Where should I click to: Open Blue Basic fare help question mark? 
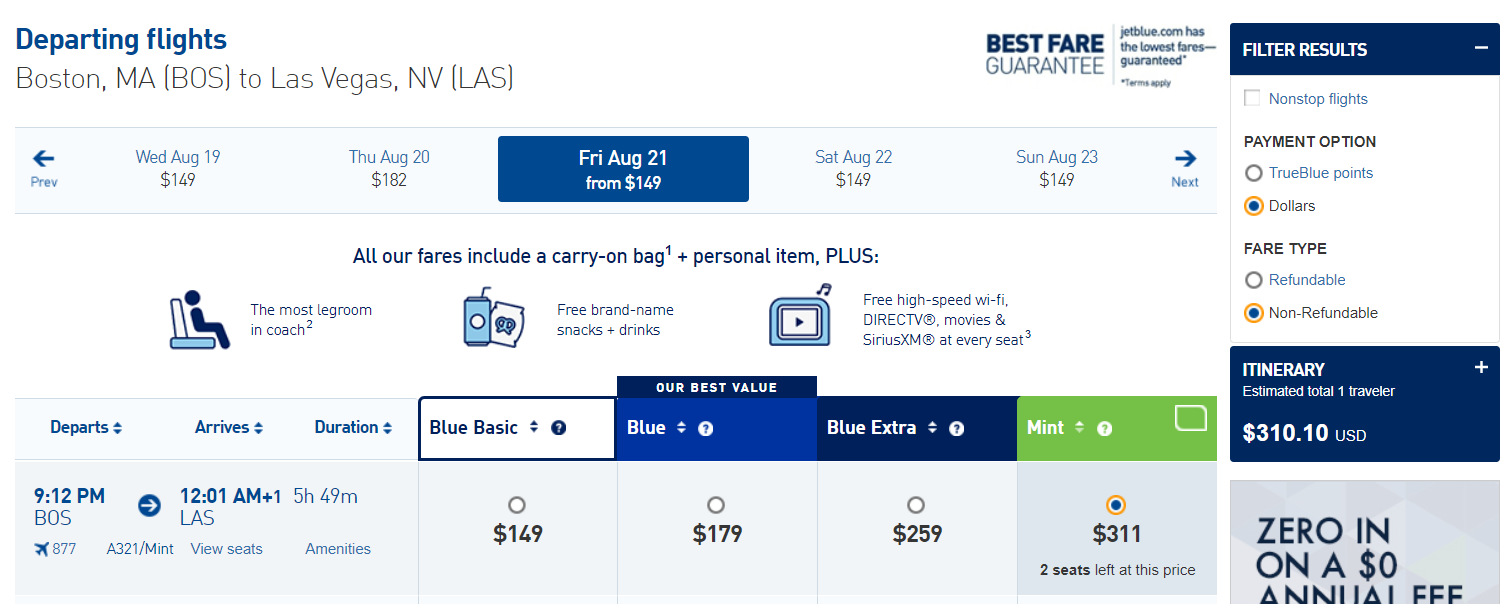click(559, 428)
